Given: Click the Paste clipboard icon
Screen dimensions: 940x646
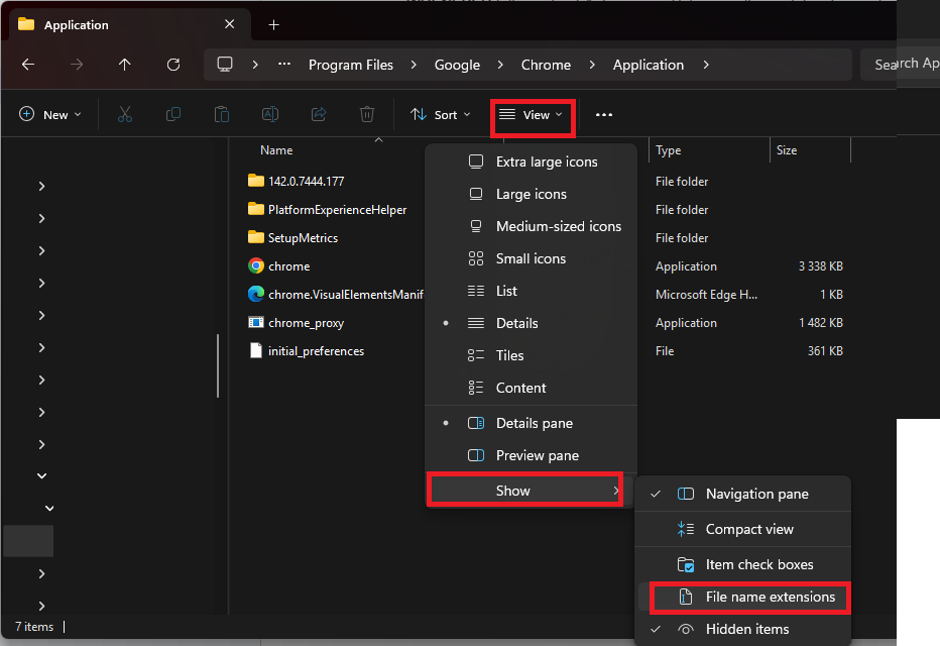Looking at the screenshot, I should click(222, 114).
